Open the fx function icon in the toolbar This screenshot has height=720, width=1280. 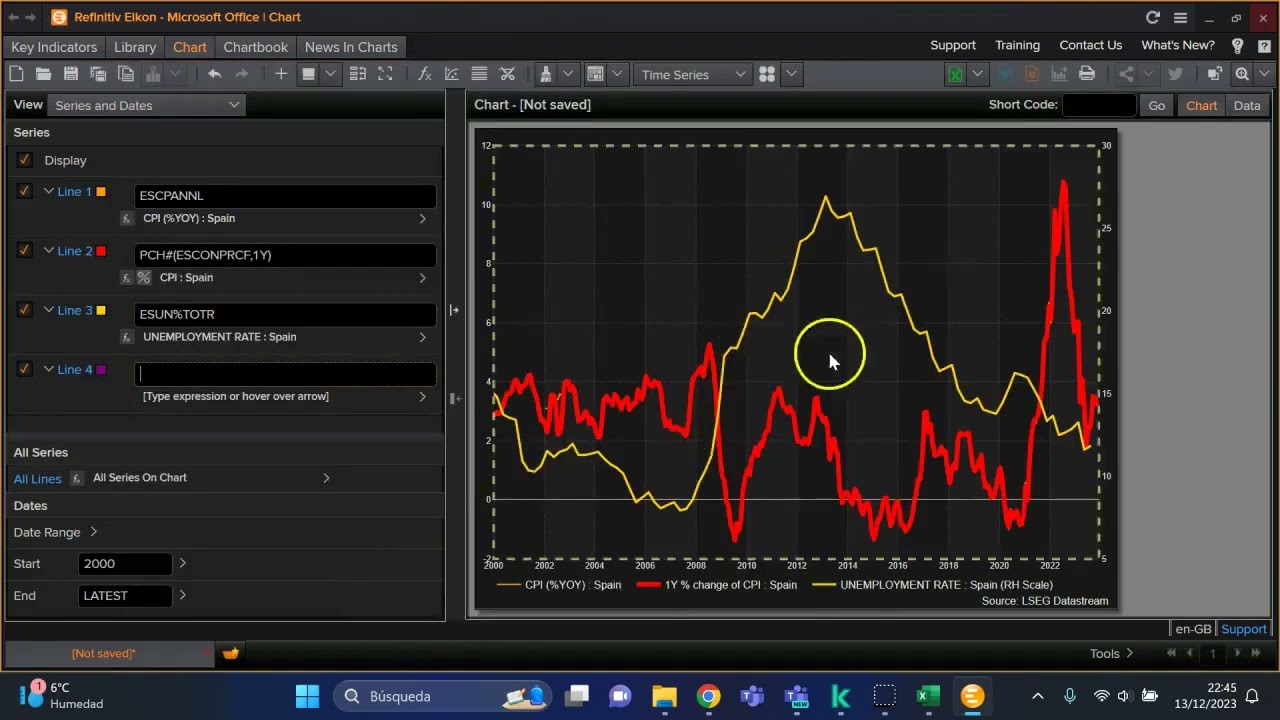[424, 74]
